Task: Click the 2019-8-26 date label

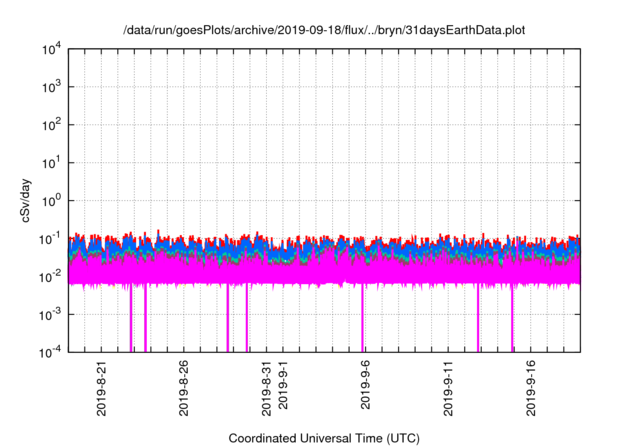Action: (184, 388)
